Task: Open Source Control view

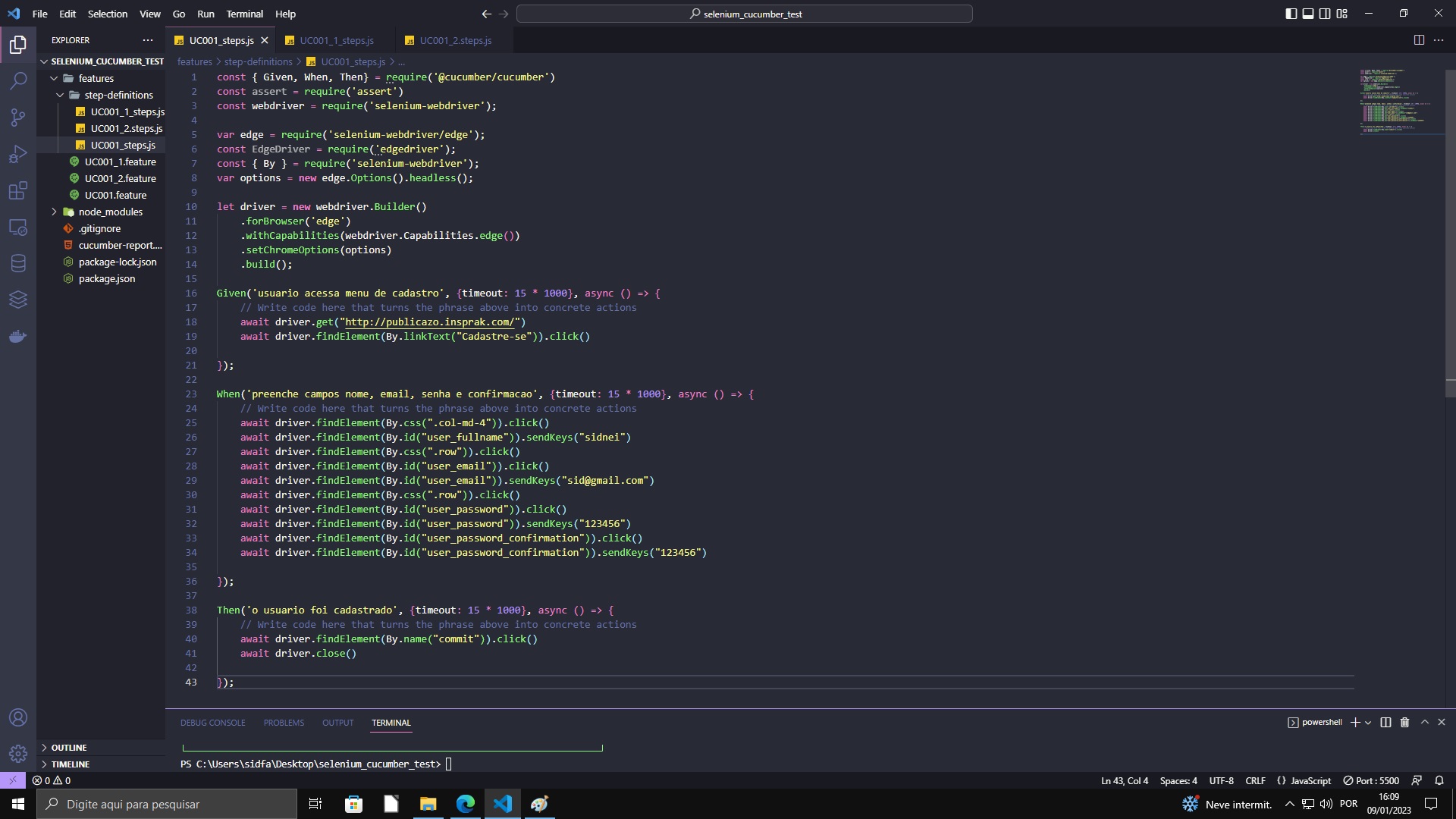Action: pyautogui.click(x=18, y=117)
